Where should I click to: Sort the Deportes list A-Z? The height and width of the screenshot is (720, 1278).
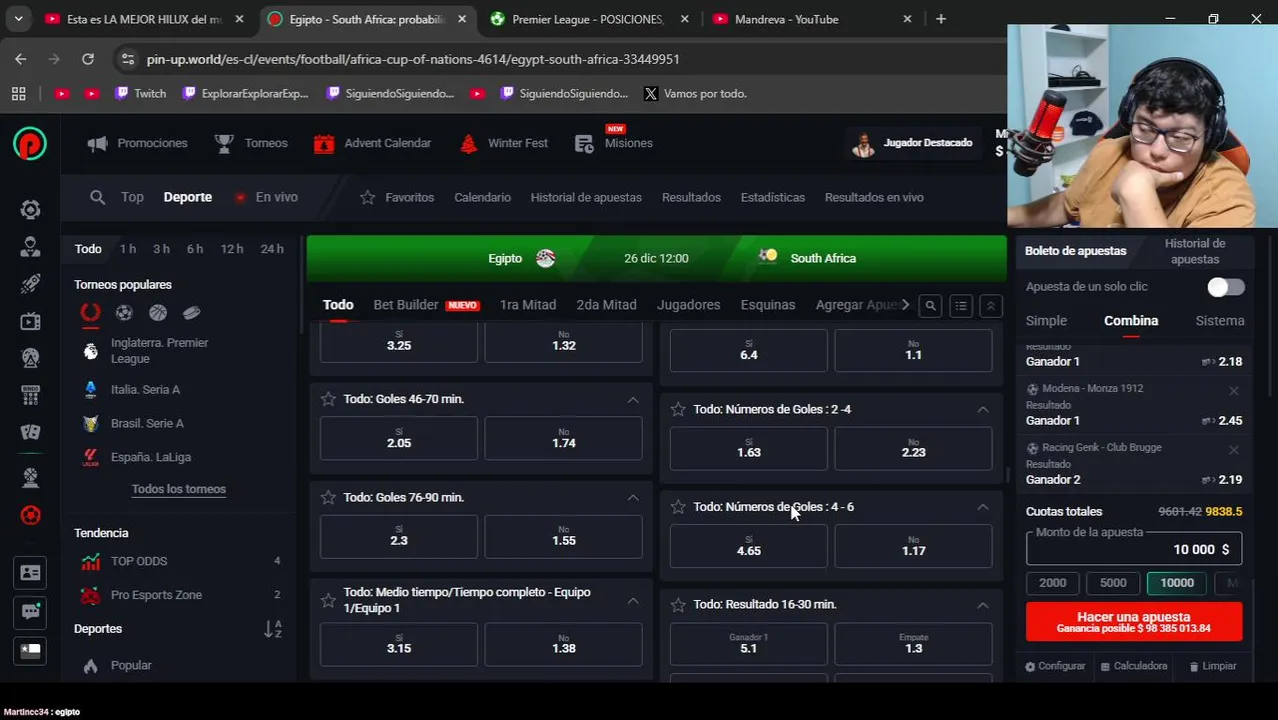coord(273,629)
